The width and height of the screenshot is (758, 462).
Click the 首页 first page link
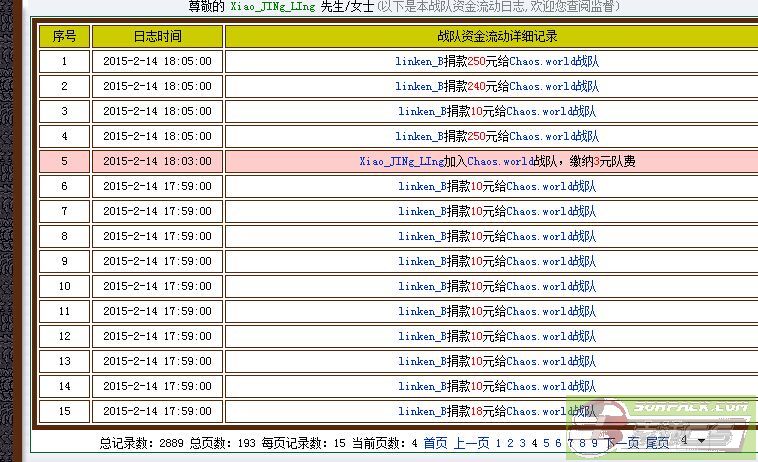[435, 442]
